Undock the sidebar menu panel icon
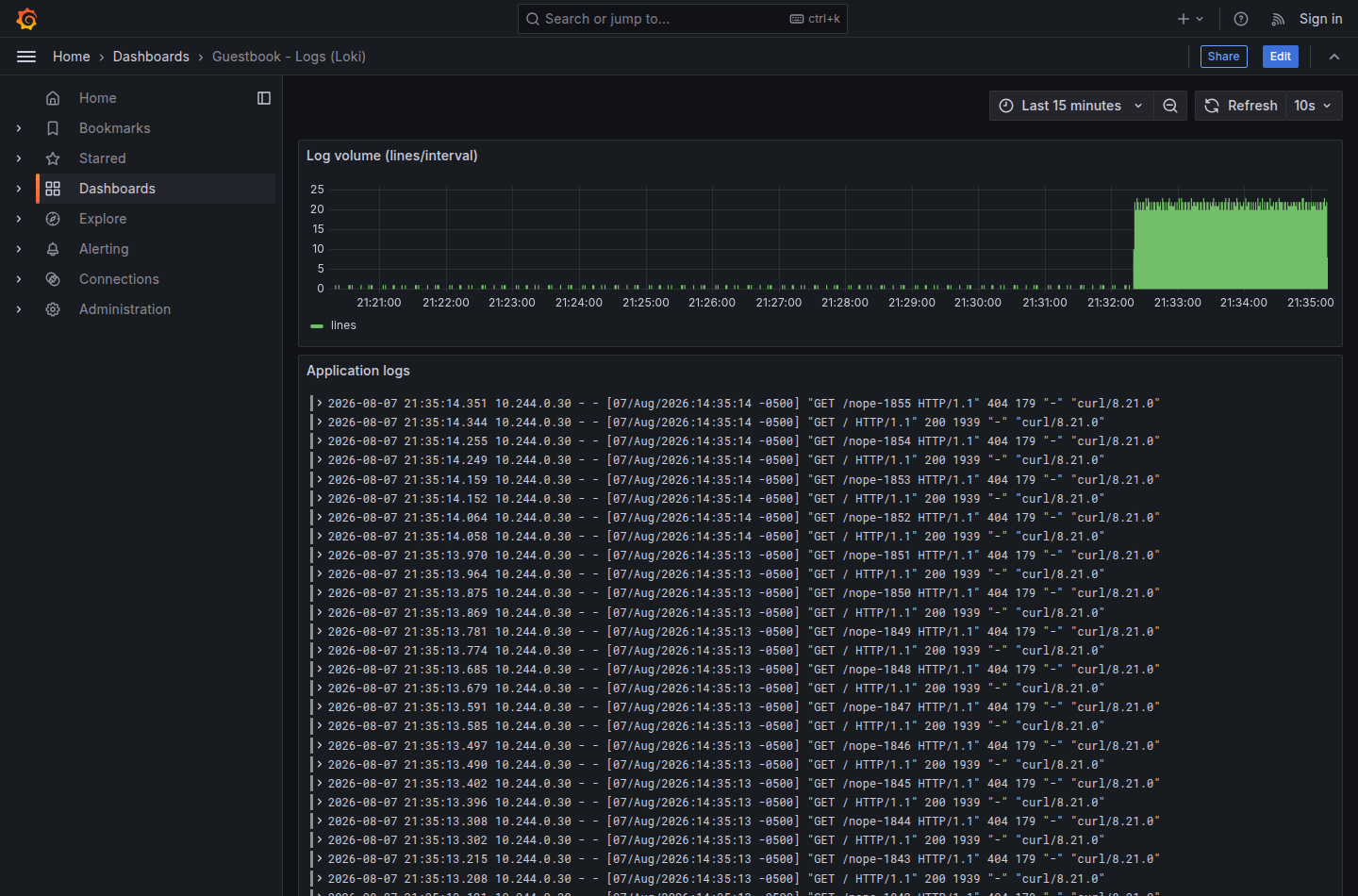 click(264, 98)
